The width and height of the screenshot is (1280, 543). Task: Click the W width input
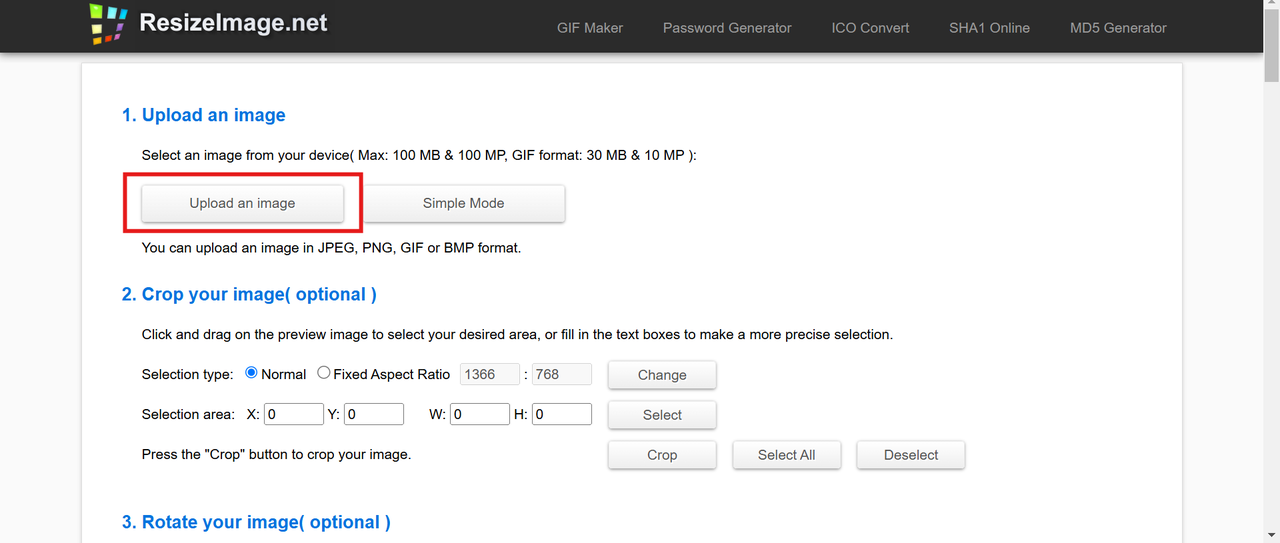point(480,414)
